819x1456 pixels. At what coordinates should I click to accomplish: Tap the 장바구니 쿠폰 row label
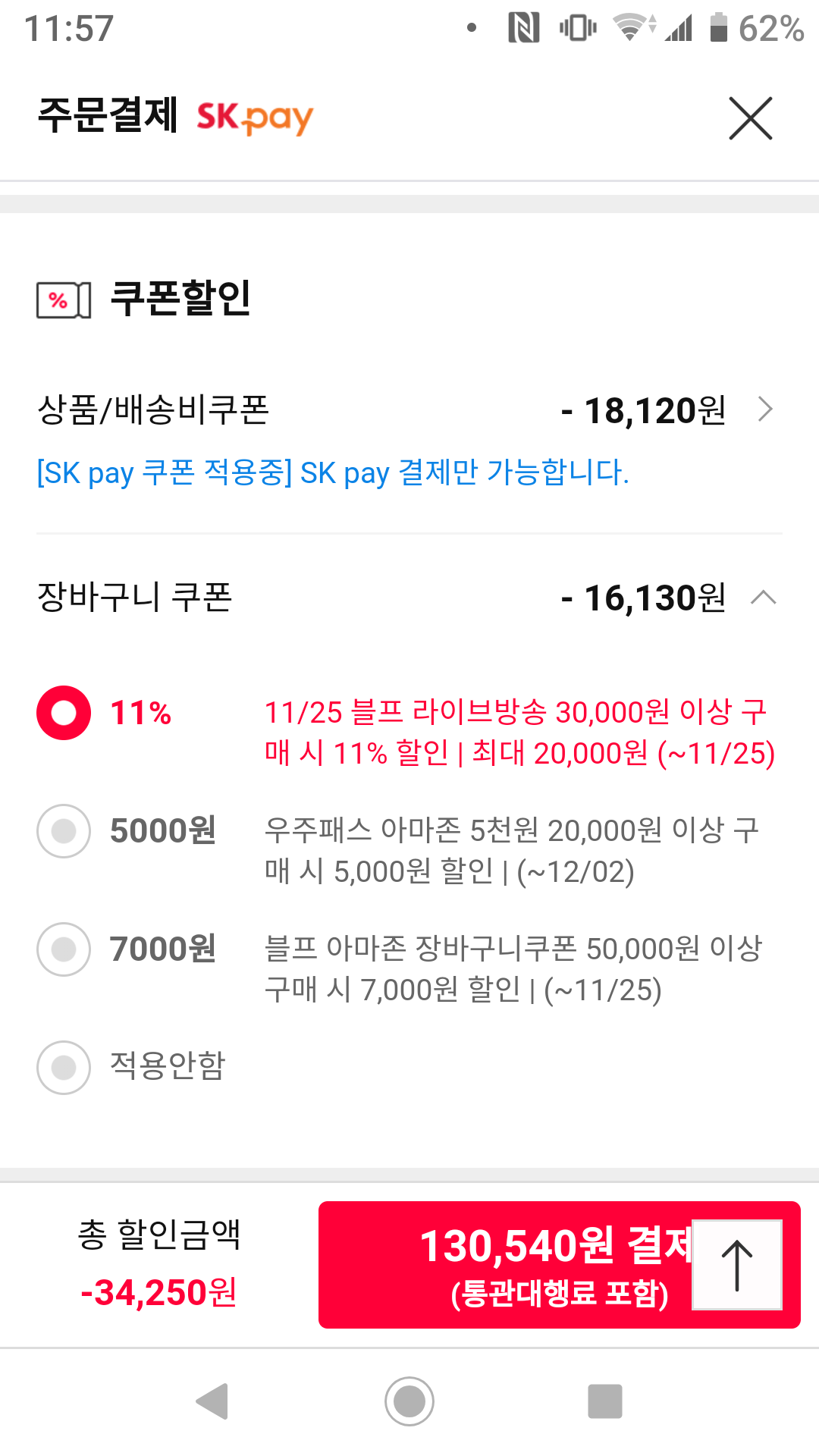tap(135, 598)
